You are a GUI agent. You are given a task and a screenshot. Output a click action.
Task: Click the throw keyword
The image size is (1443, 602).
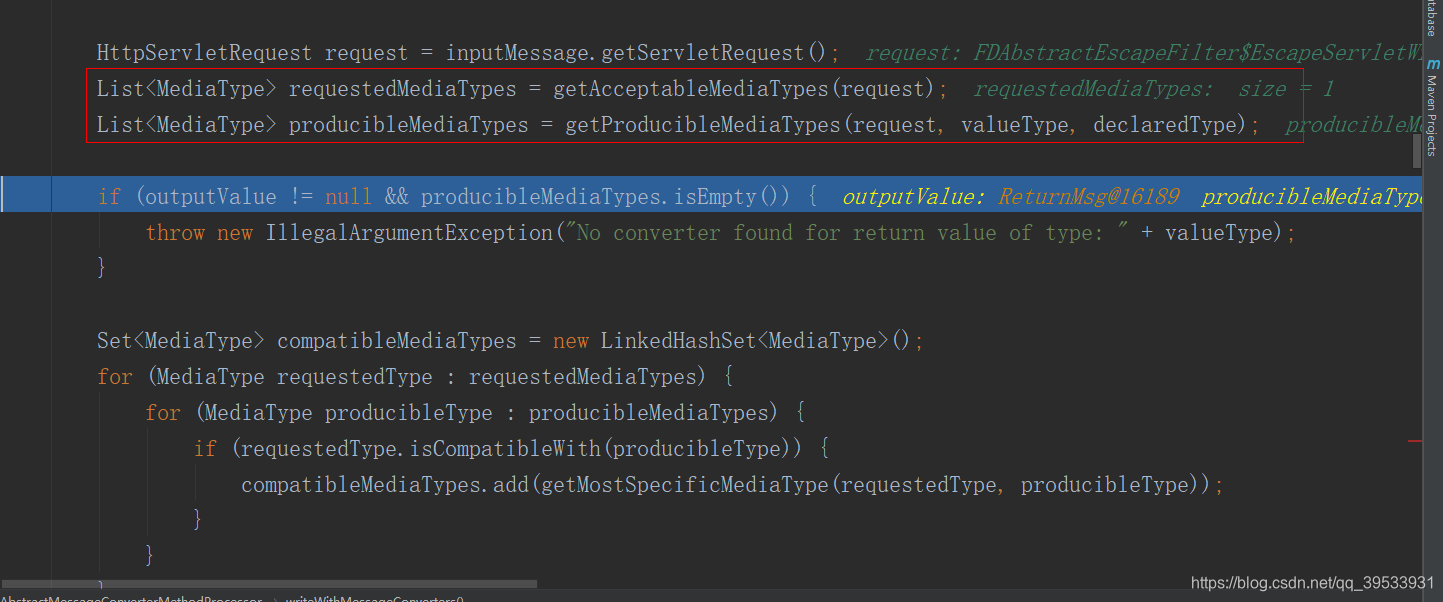(175, 233)
